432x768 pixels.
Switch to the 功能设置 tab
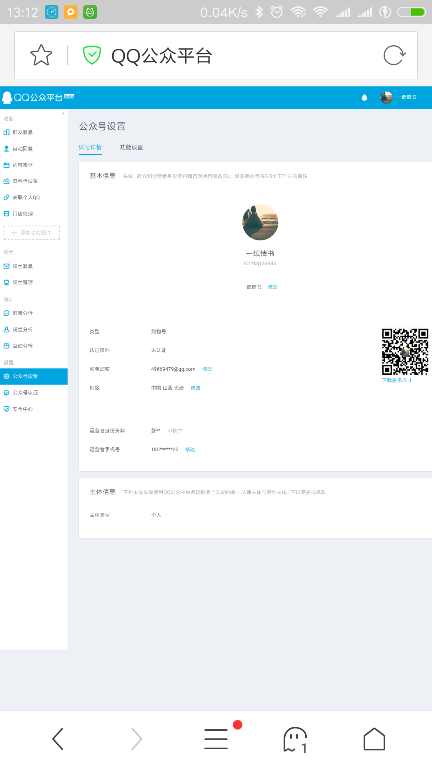point(131,147)
